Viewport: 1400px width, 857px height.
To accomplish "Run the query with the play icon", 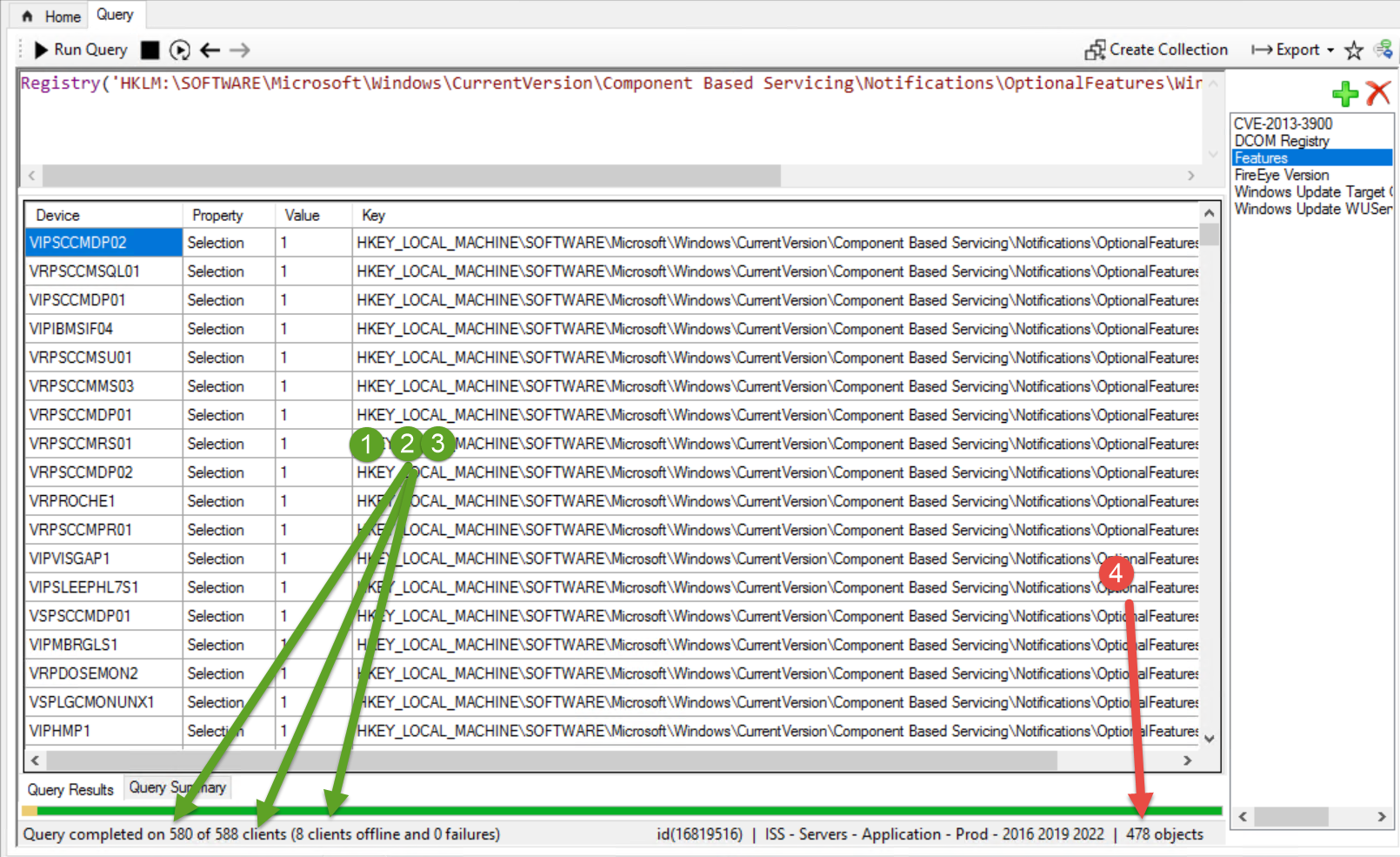I will pos(41,50).
